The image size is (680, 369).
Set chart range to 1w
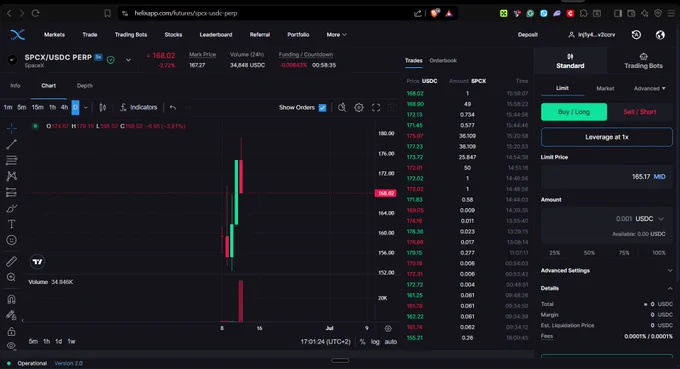tap(72, 342)
